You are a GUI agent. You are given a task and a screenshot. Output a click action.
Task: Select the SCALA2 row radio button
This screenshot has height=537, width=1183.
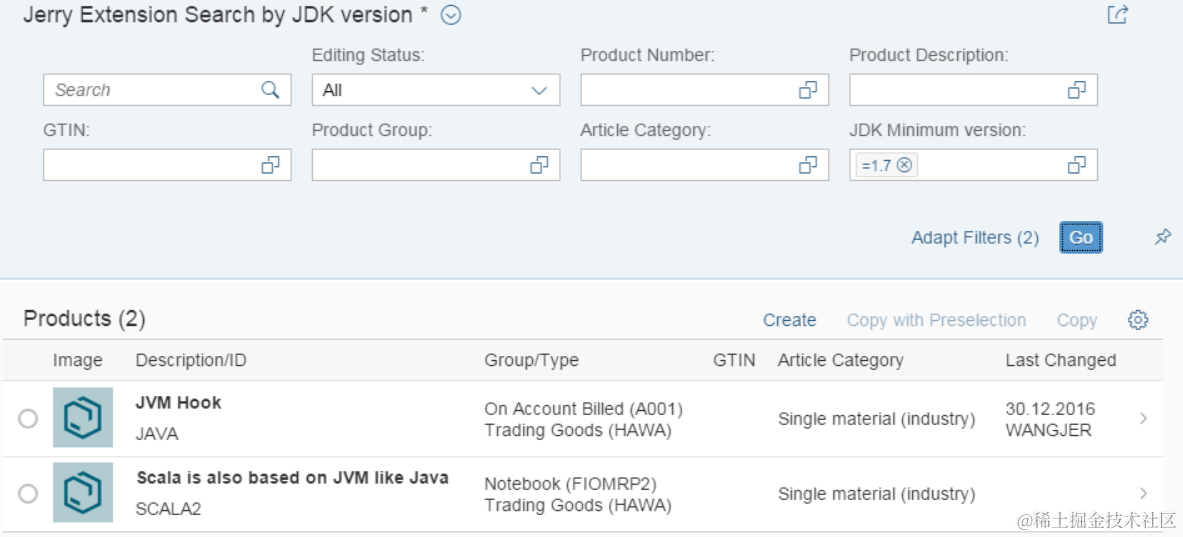[x=28, y=493]
